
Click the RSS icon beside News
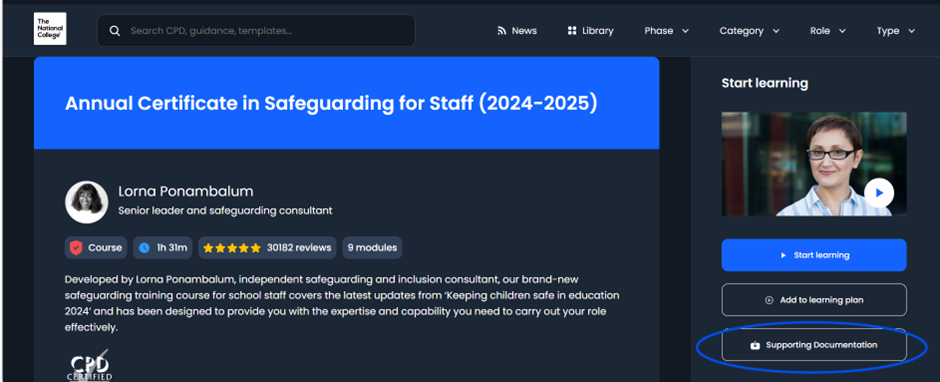(502, 31)
